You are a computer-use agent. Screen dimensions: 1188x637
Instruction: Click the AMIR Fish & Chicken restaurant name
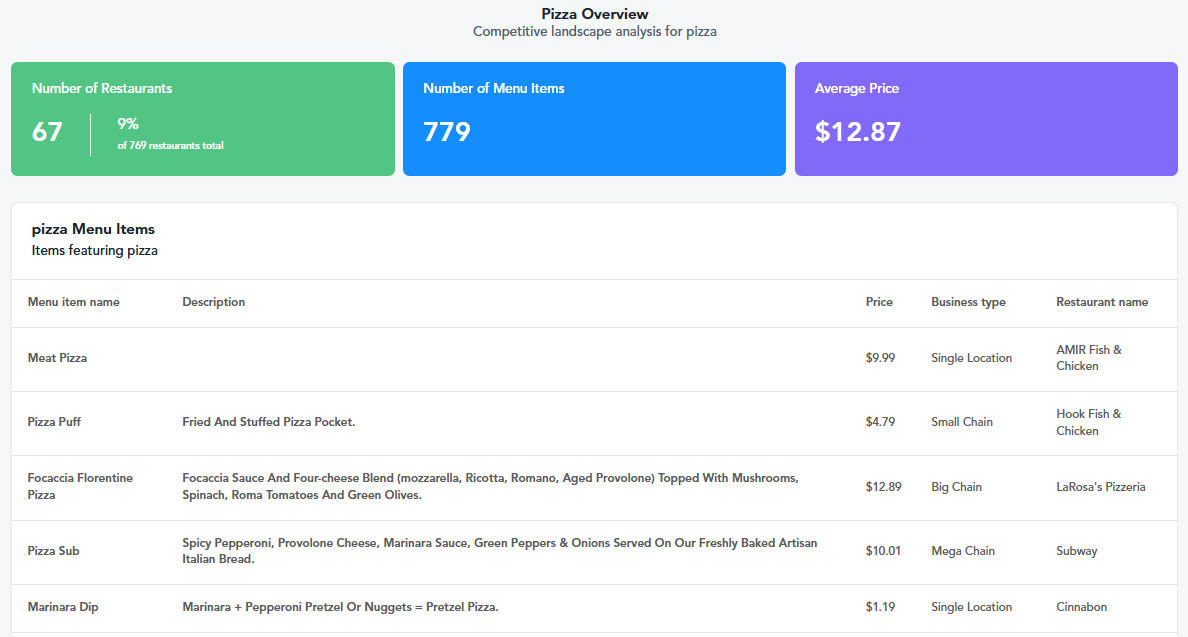(1089, 358)
